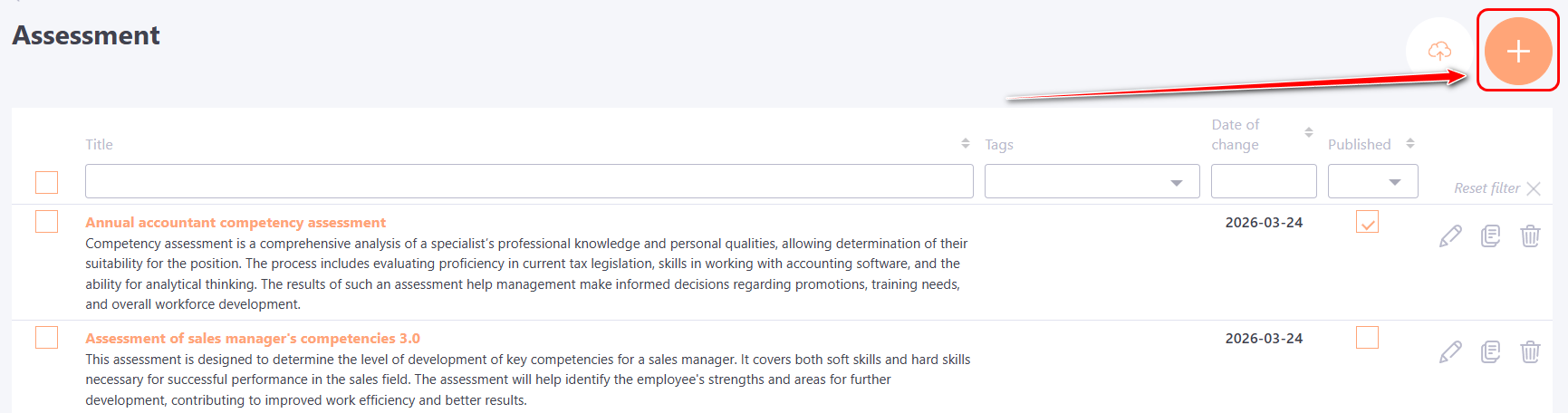This screenshot has width=1568, height=413.
Task: Delete the Annual accountant competency assessment
Action: pos(1530,236)
